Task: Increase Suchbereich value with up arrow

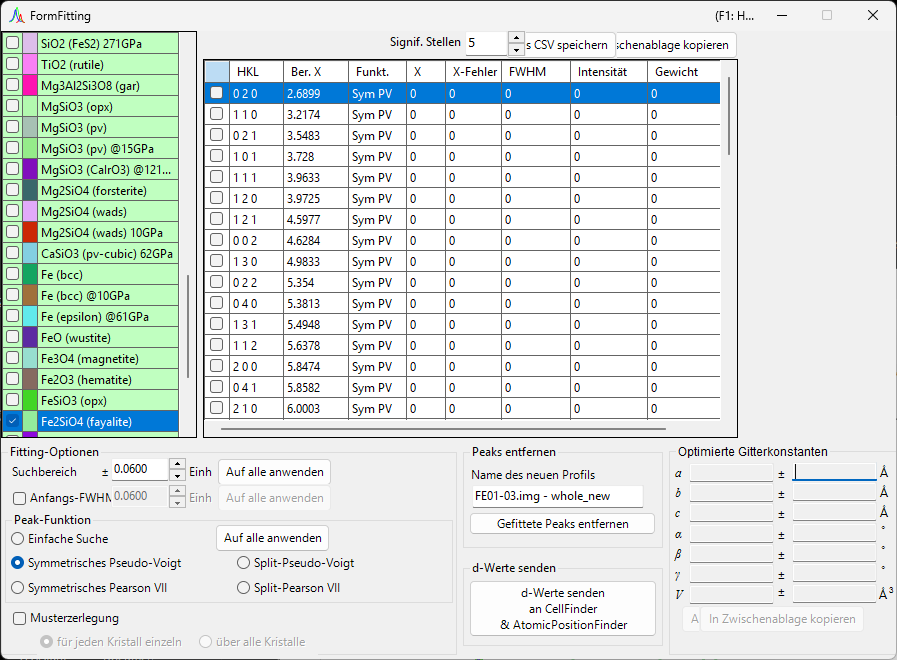Action: pos(177,464)
